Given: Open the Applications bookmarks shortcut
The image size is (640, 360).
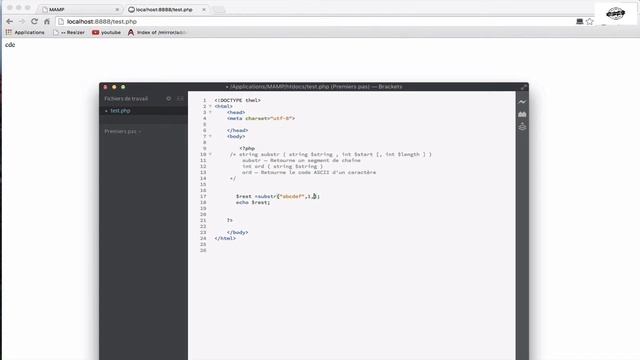Looking at the screenshot, I should [x=25, y=32].
